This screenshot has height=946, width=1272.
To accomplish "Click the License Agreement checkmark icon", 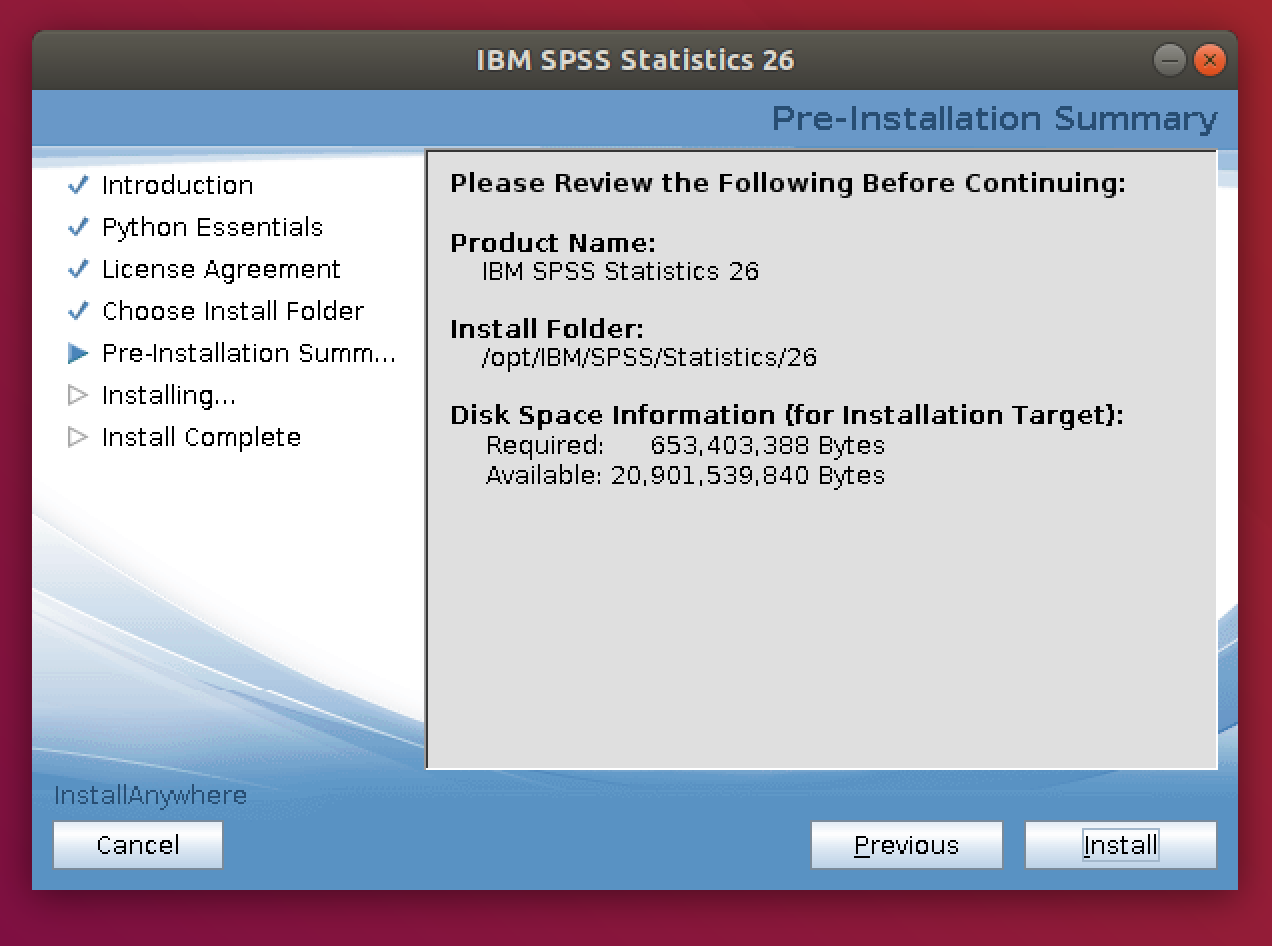I will click(78, 270).
